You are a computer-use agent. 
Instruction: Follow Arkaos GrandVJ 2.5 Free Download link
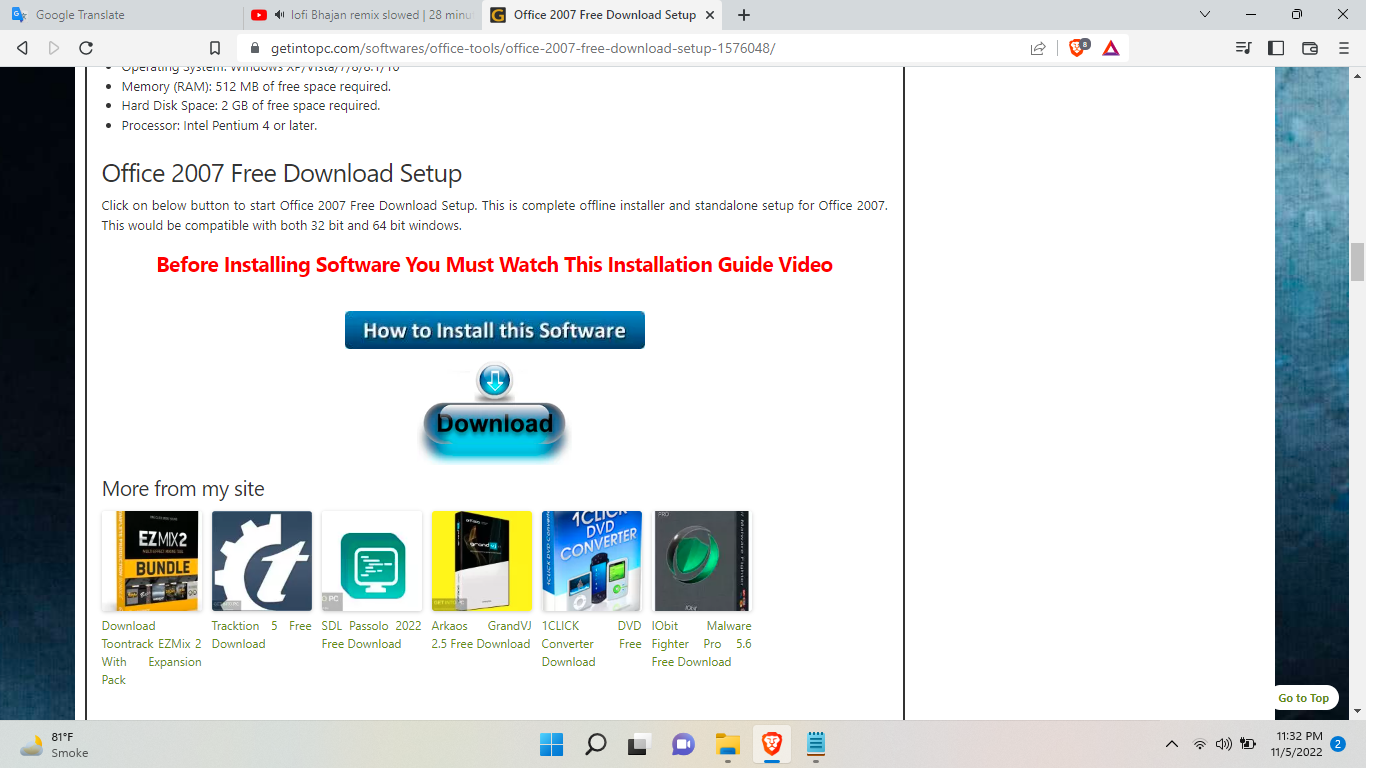[482, 635]
